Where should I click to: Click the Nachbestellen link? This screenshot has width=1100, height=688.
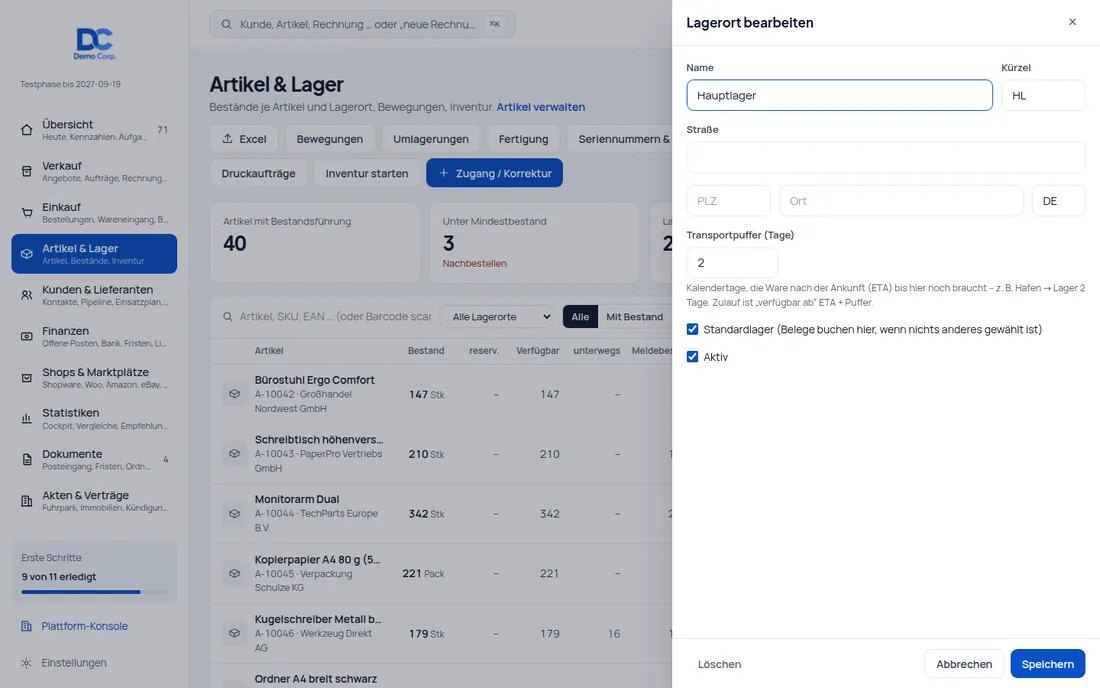[x=474, y=264]
